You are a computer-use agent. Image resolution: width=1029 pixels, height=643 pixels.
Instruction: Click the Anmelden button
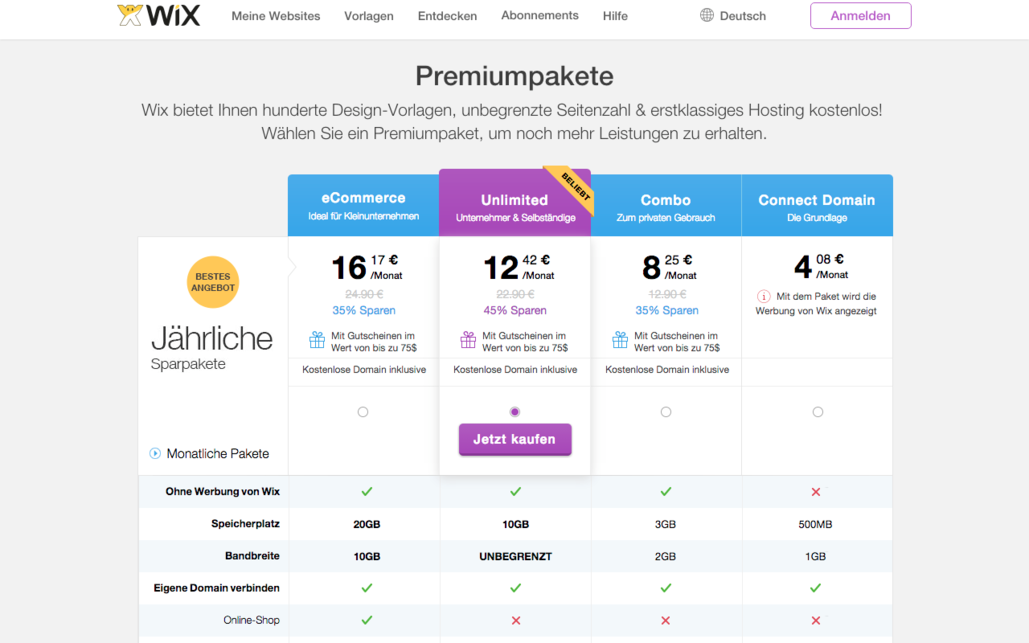(x=860, y=16)
